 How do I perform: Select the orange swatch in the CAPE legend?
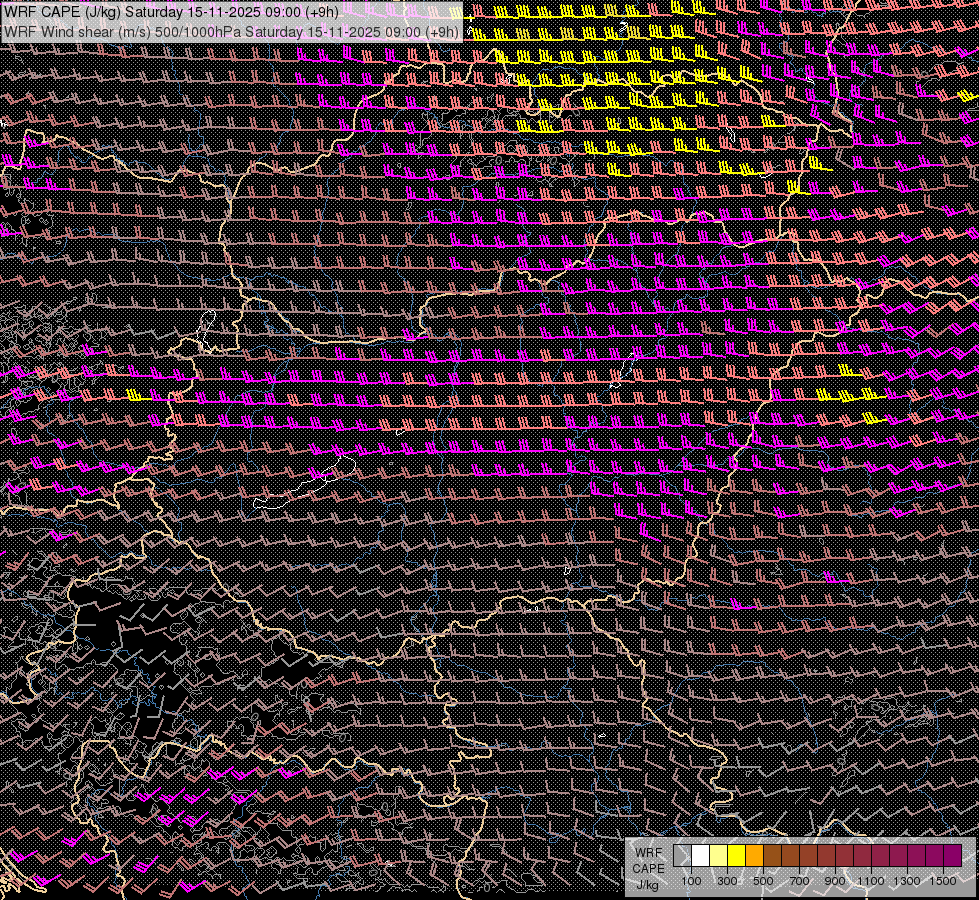point(754,856)
